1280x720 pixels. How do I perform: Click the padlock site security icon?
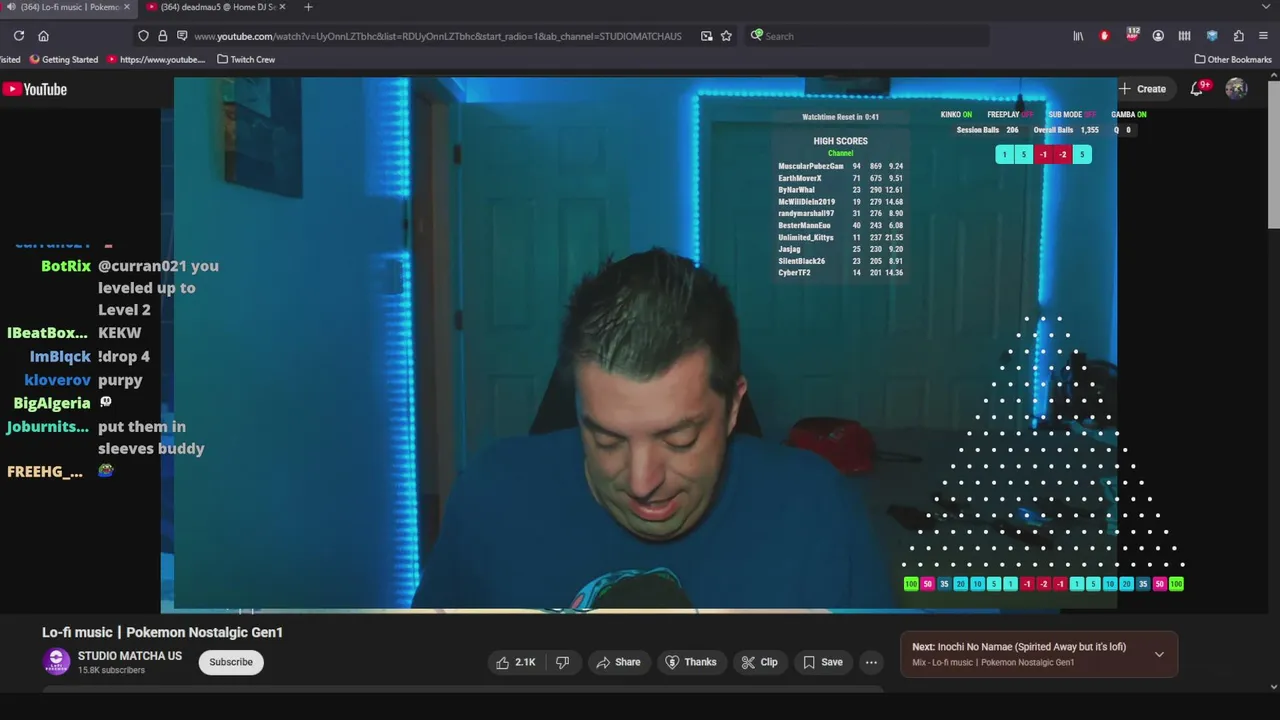(x=162, y=36)
